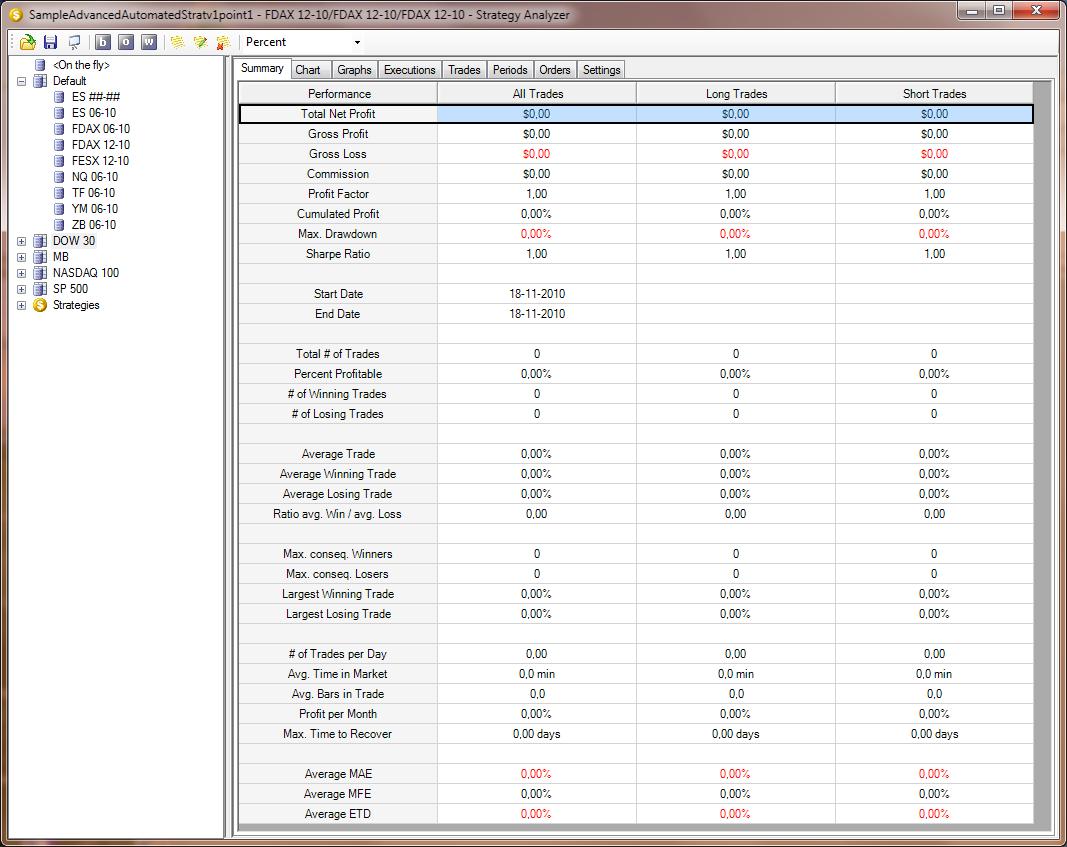Open the Executions tab
The height and width of the screenshot is (847, 1067).
(410, 69)
